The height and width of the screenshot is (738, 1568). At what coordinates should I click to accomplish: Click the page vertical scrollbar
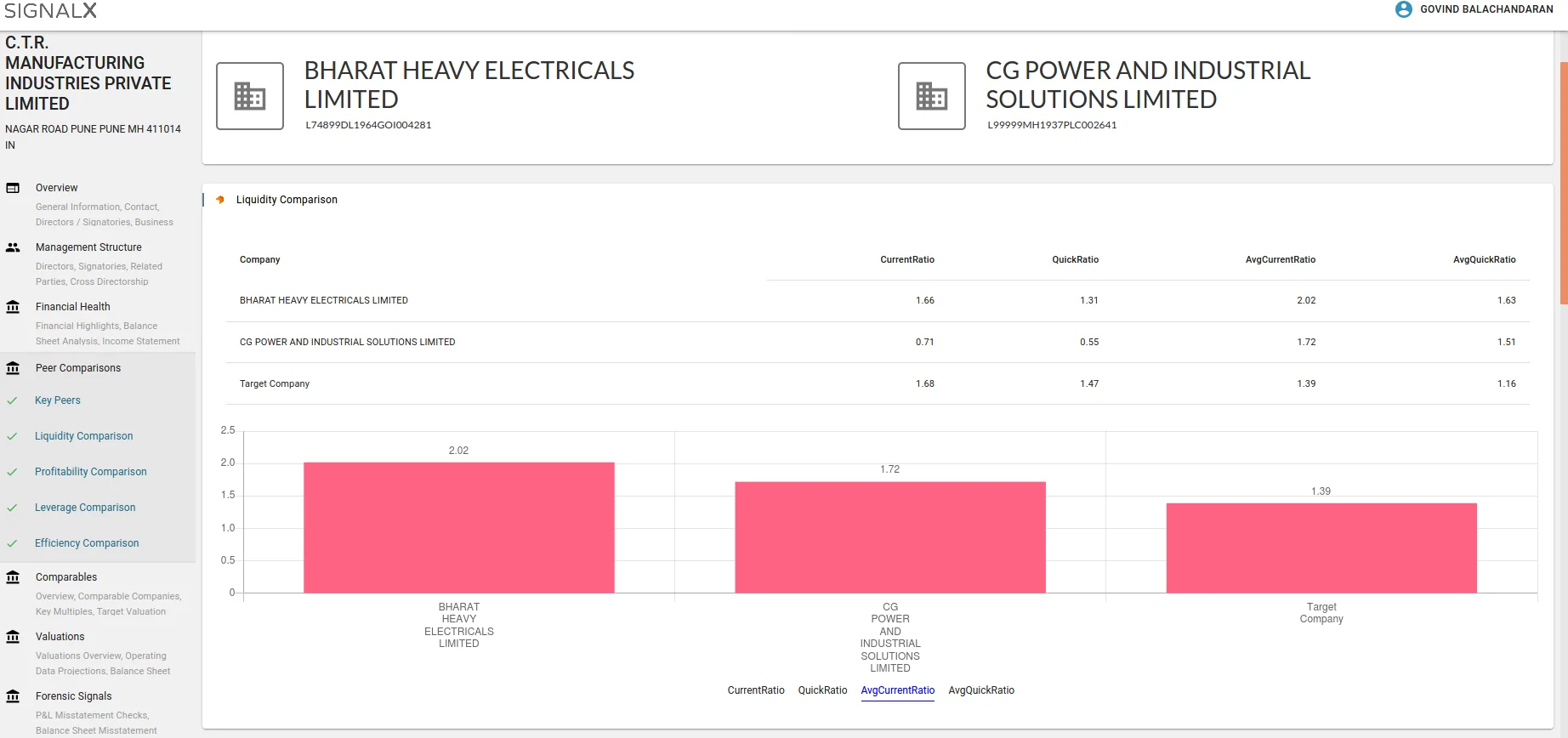(1564, 183)
